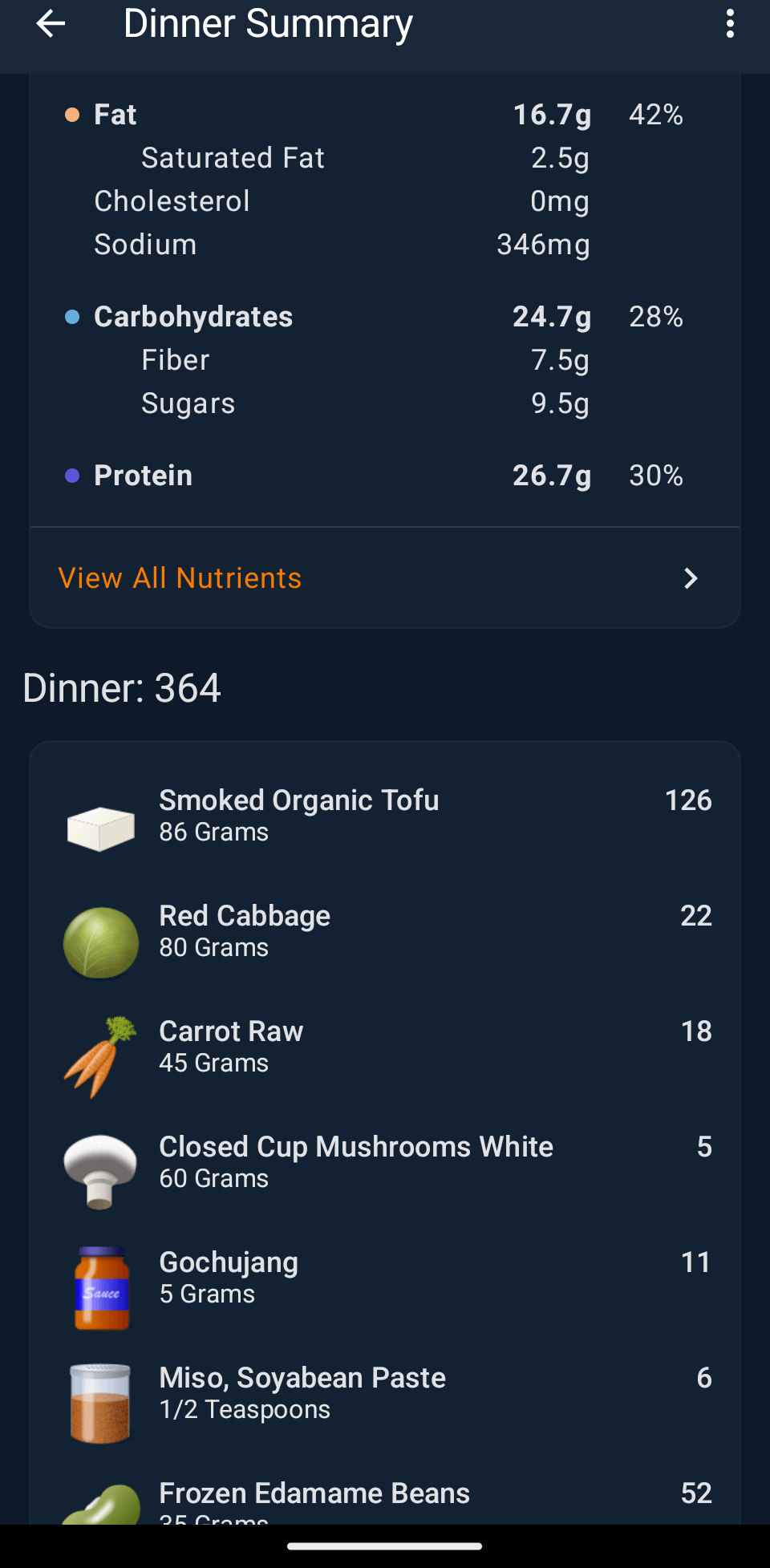770x1568 pixels.
Task: Open the View All Nutrients link
Action: 180,578
